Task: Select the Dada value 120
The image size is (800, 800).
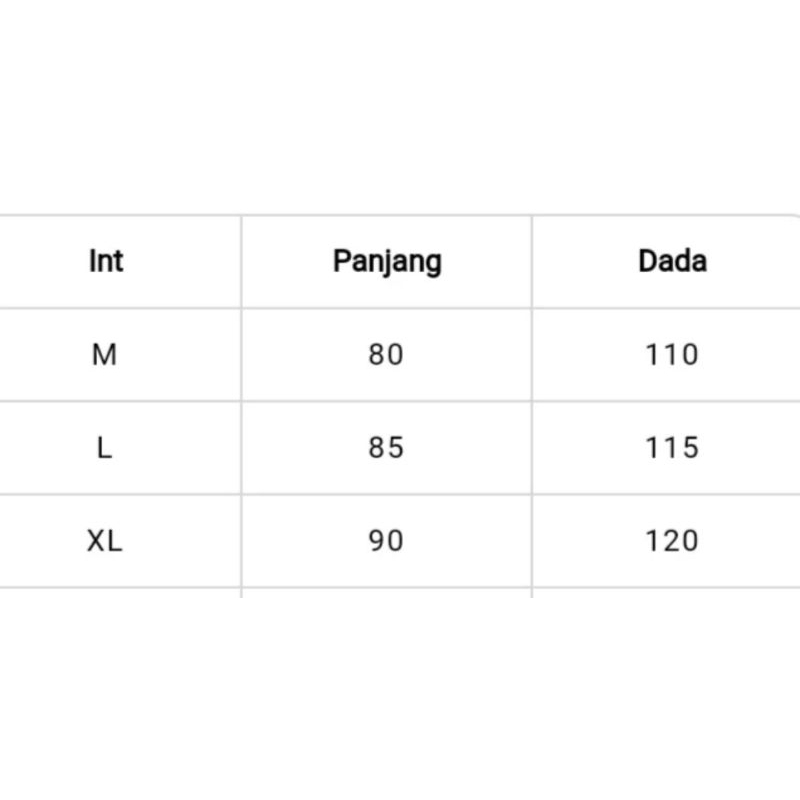Action: click(x=671, y=541)
